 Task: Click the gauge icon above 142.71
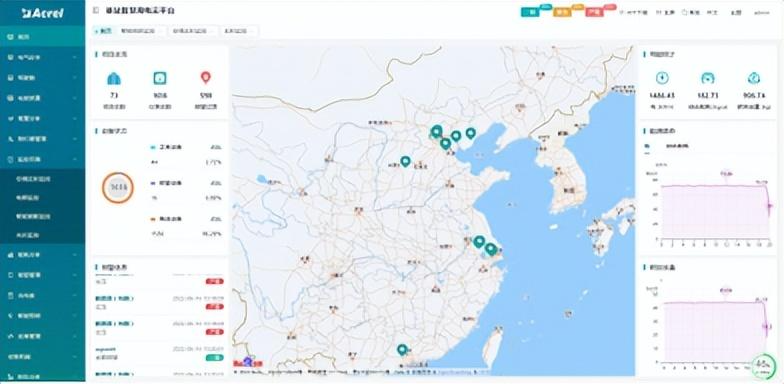(708, 78)
